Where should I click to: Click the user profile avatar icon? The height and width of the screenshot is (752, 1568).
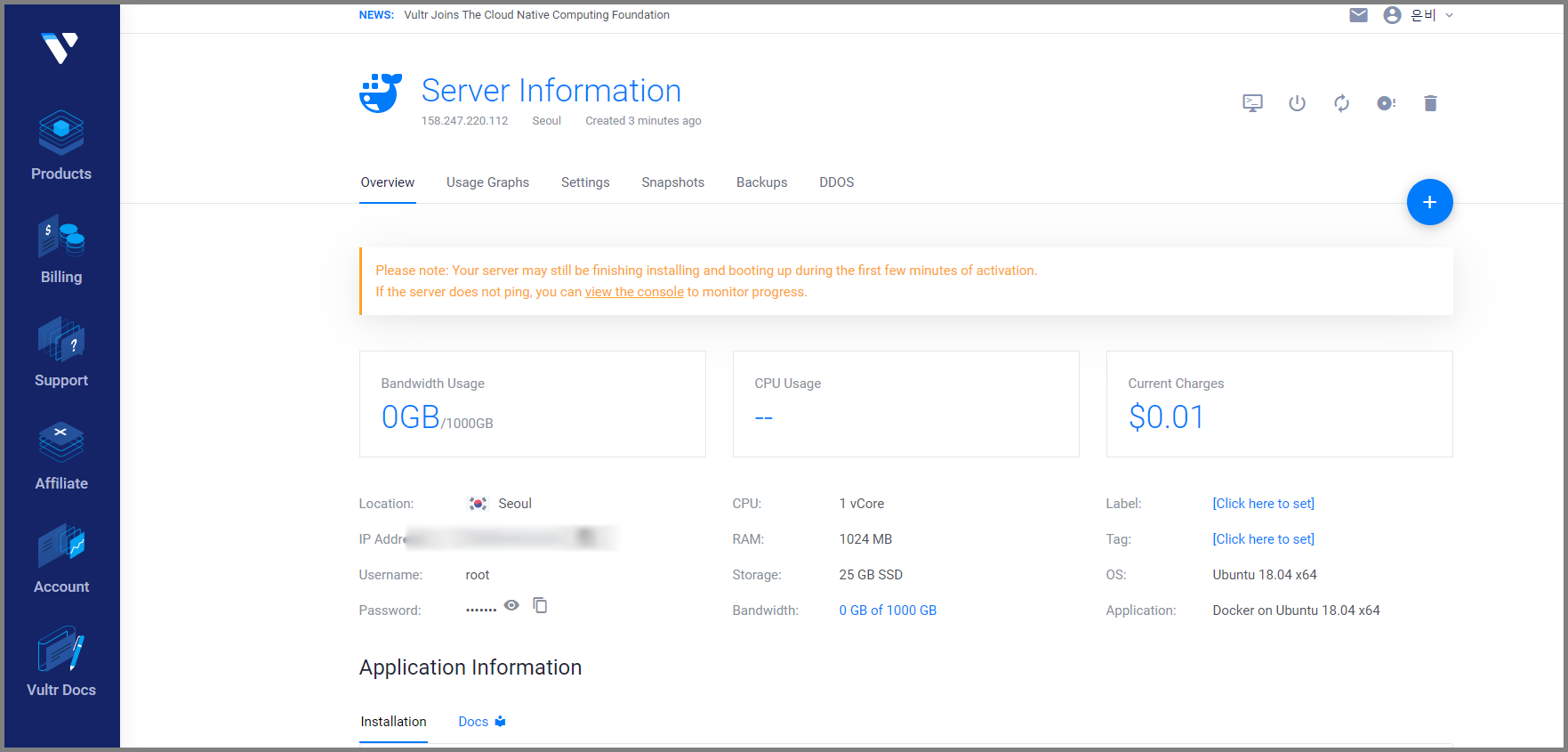pyautogui.click(x=1392, y=15)
